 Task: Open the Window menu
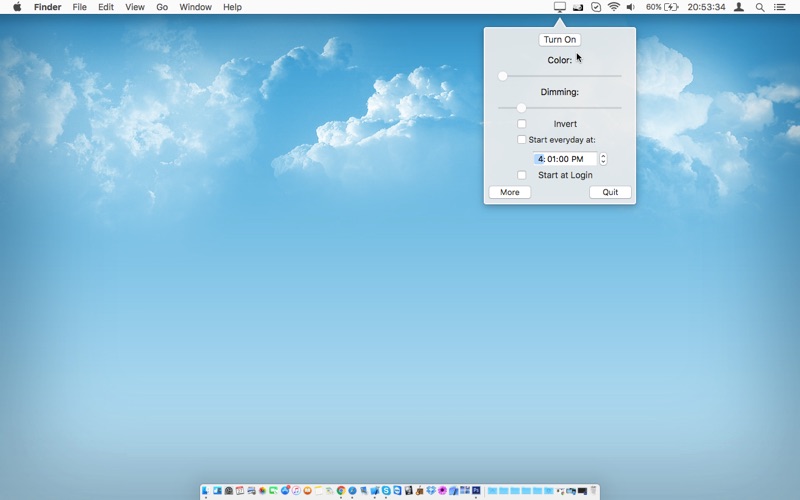click(x=195, y=7)
